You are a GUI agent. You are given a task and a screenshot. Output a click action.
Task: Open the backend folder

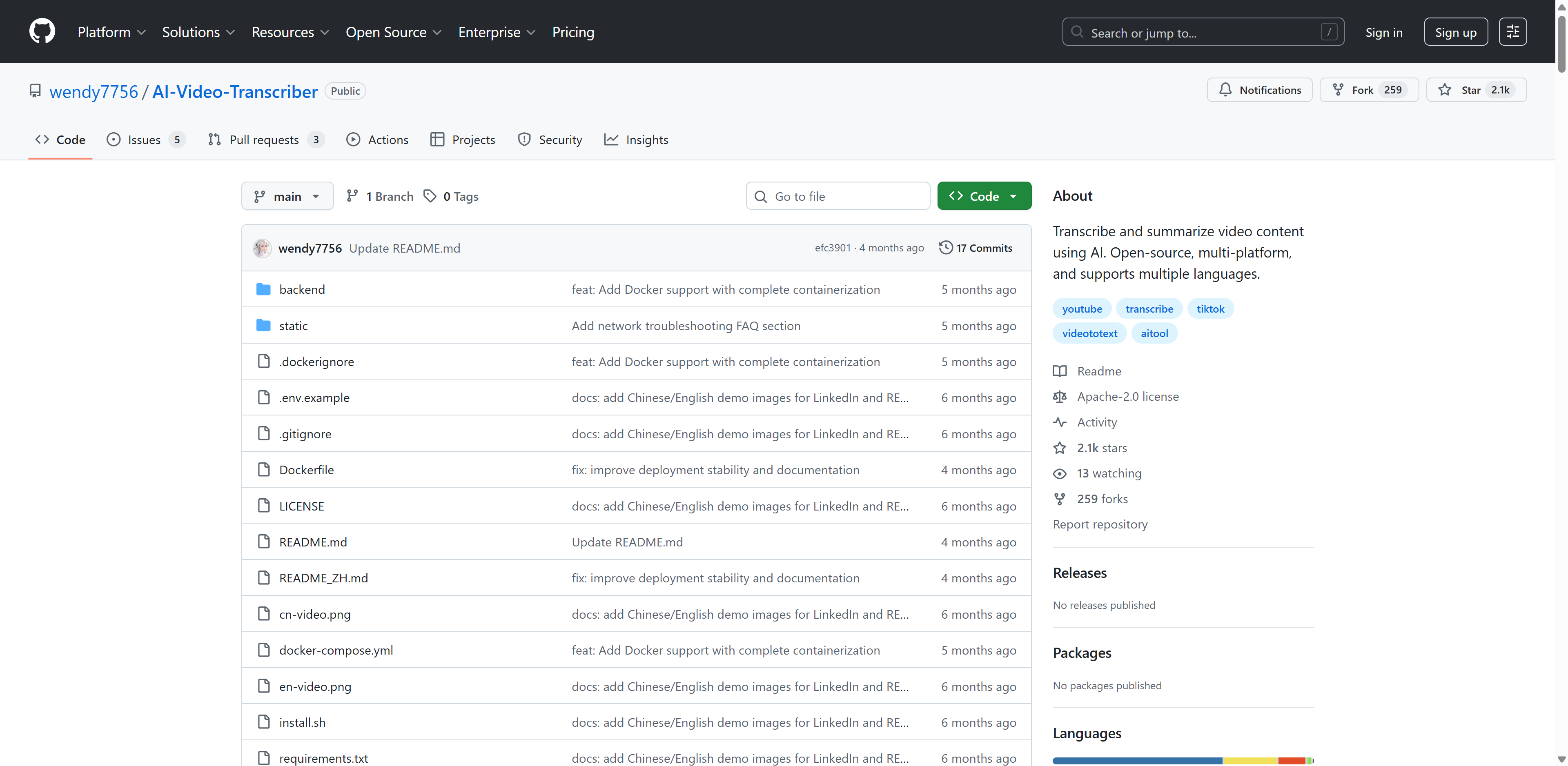coord(302,290)
